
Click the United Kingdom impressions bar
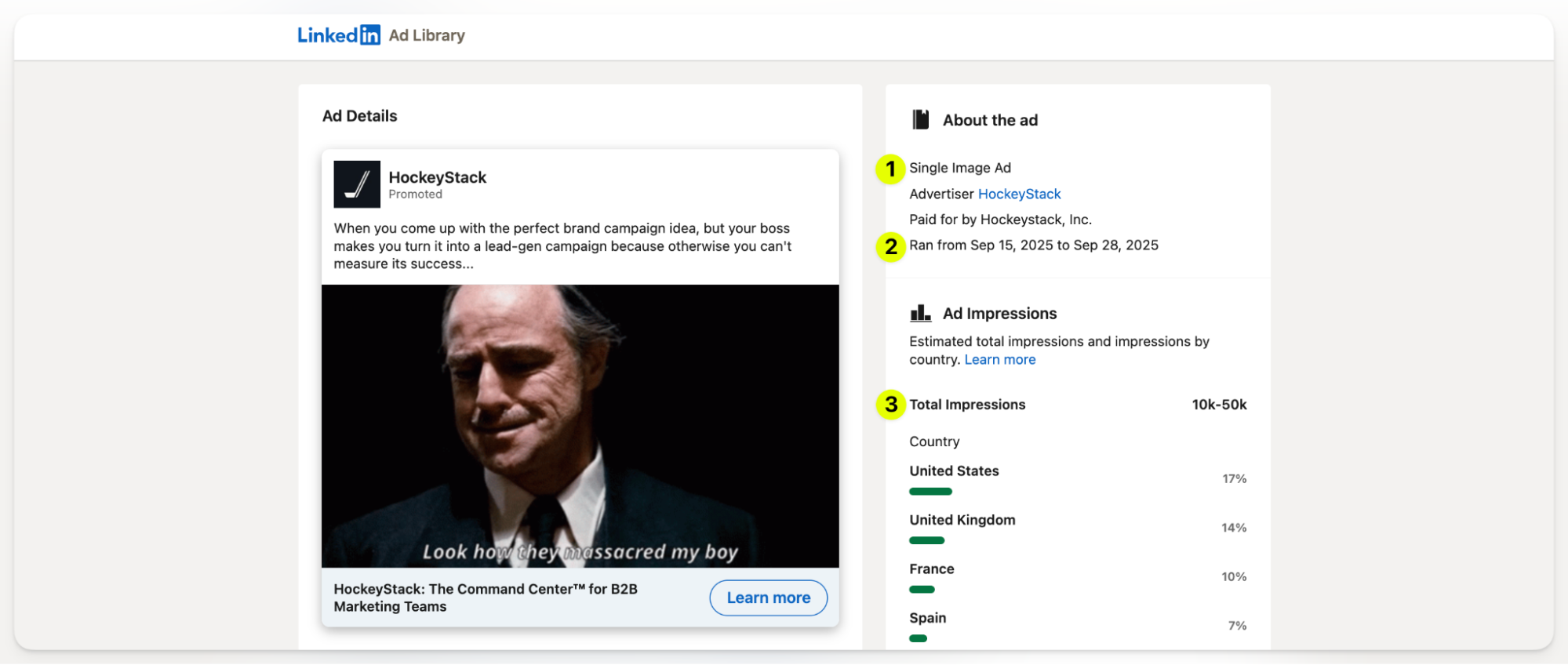[x=926, y=540]
